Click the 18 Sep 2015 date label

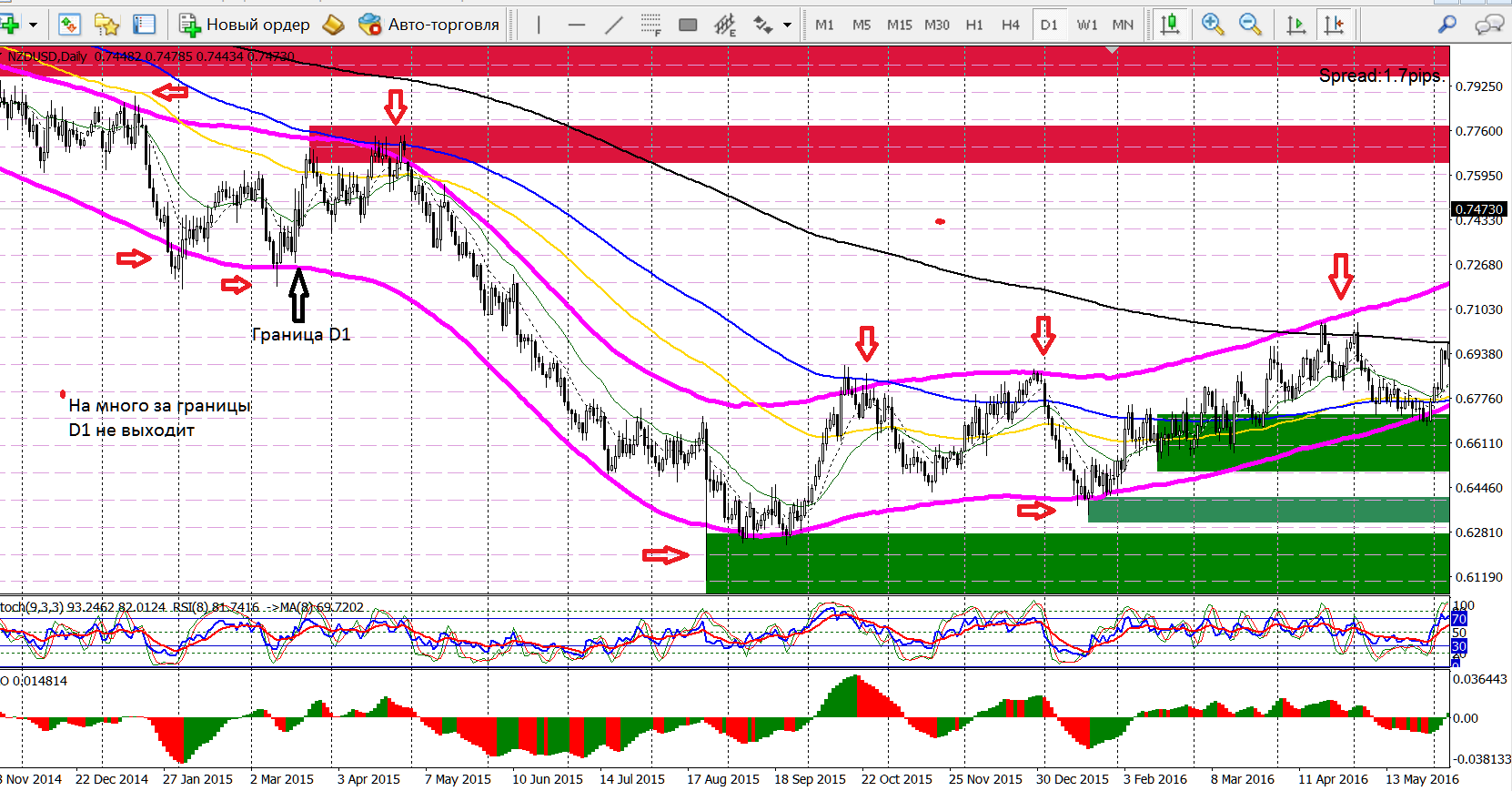click(x=810, y=779)
